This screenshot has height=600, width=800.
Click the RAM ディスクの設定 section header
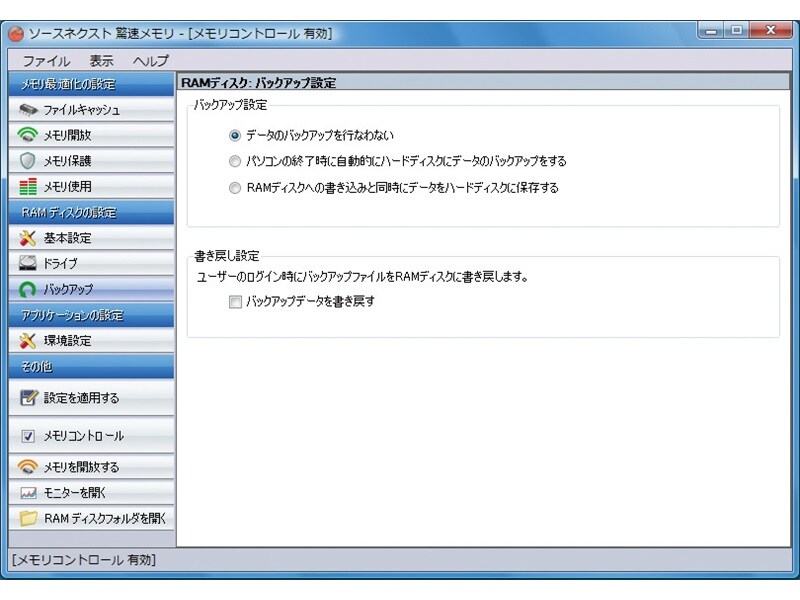[x=91, y=212]
